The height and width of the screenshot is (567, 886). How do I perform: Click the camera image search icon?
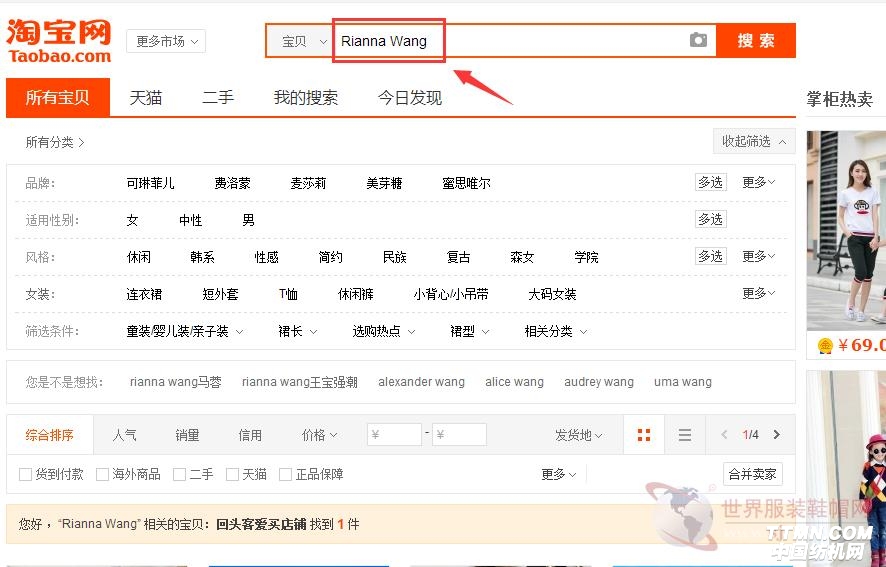tap(698, 41)
